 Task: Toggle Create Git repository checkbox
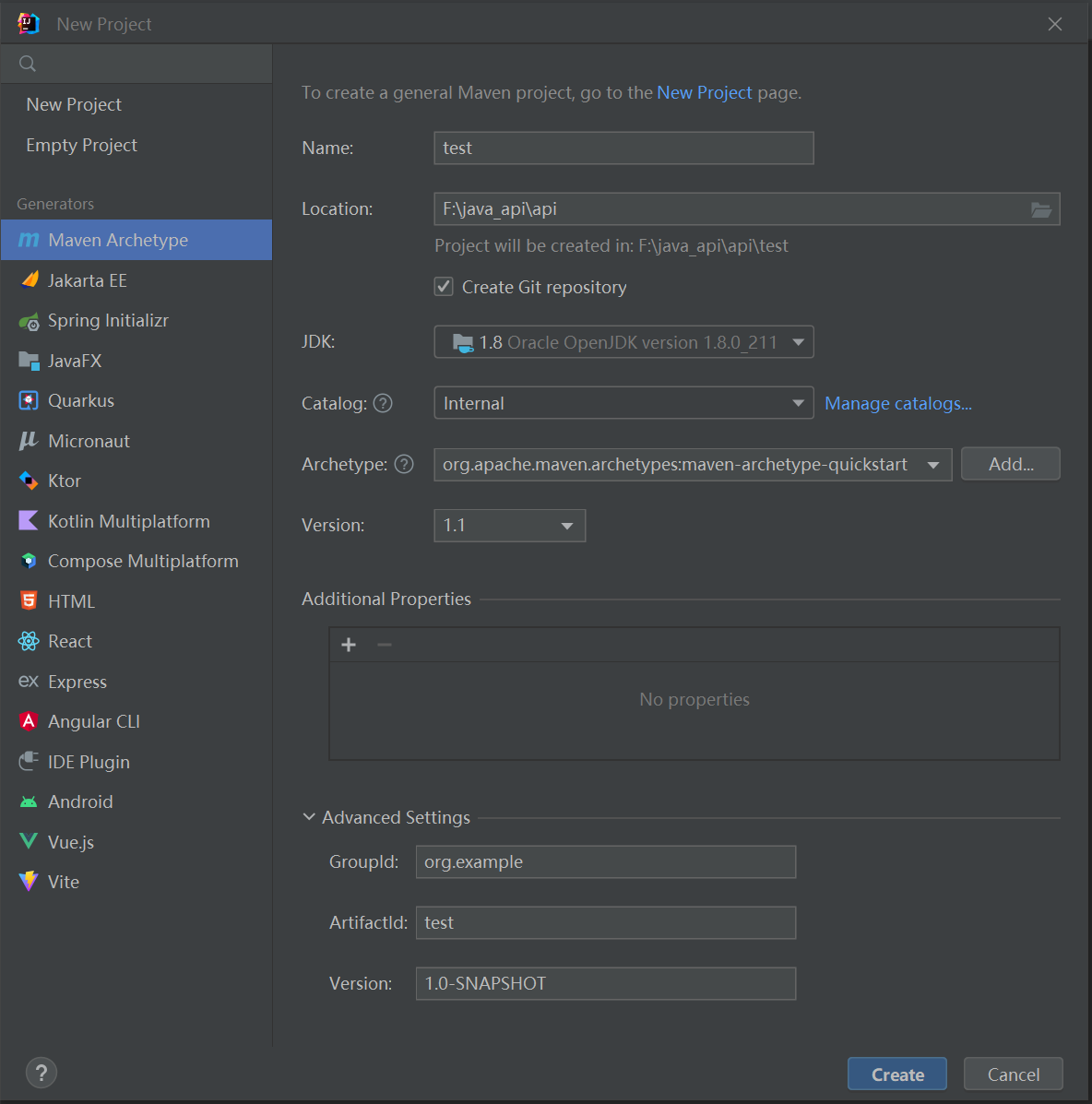pos(444,287)
